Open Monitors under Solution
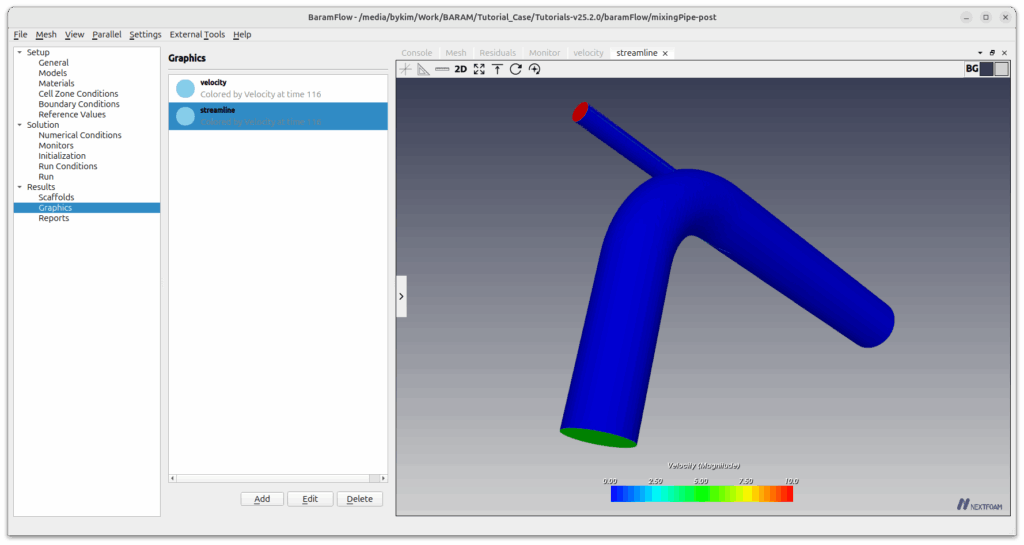 tap(56, 146)
